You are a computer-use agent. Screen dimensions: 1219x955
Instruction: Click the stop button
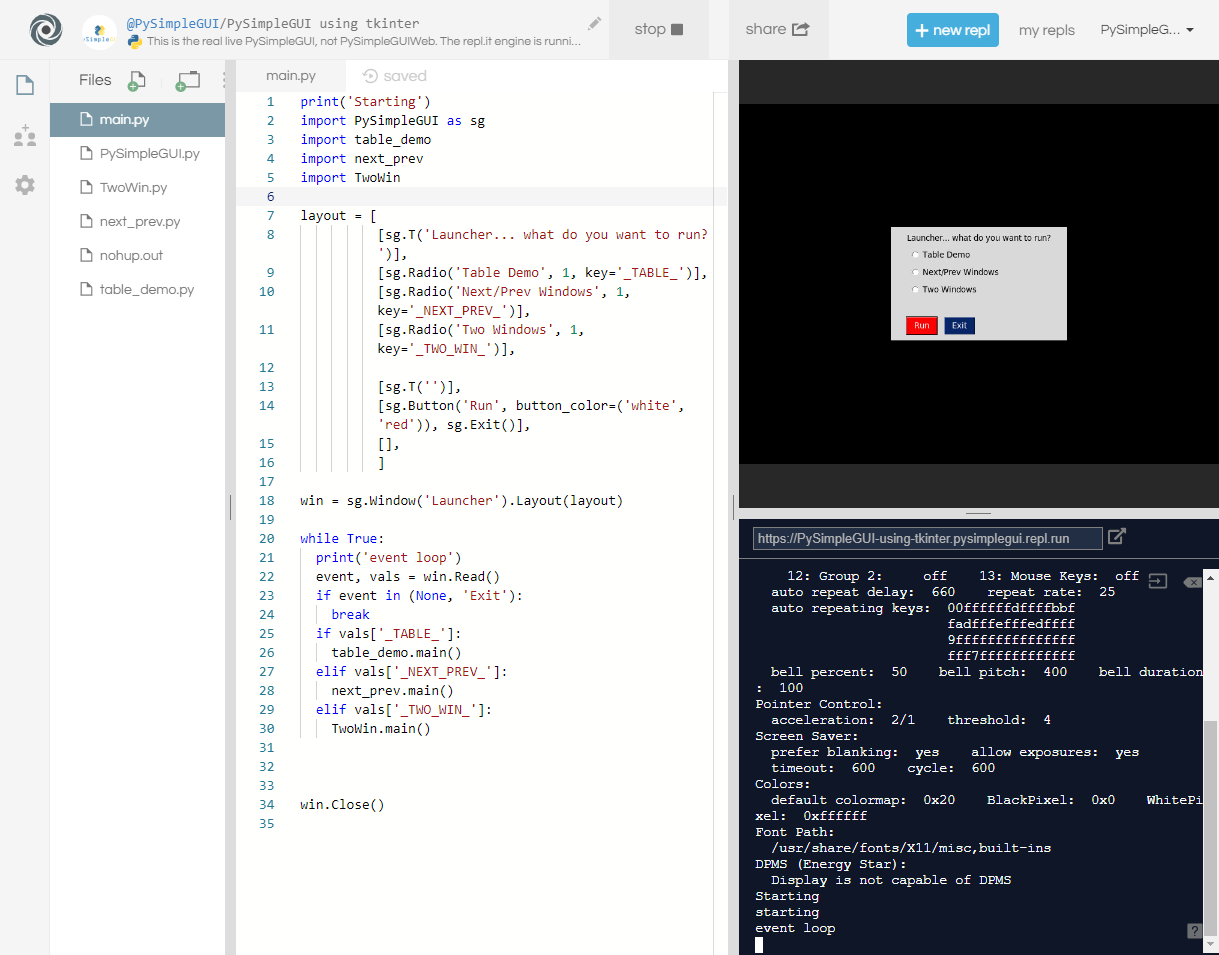(x=659, y=29)
